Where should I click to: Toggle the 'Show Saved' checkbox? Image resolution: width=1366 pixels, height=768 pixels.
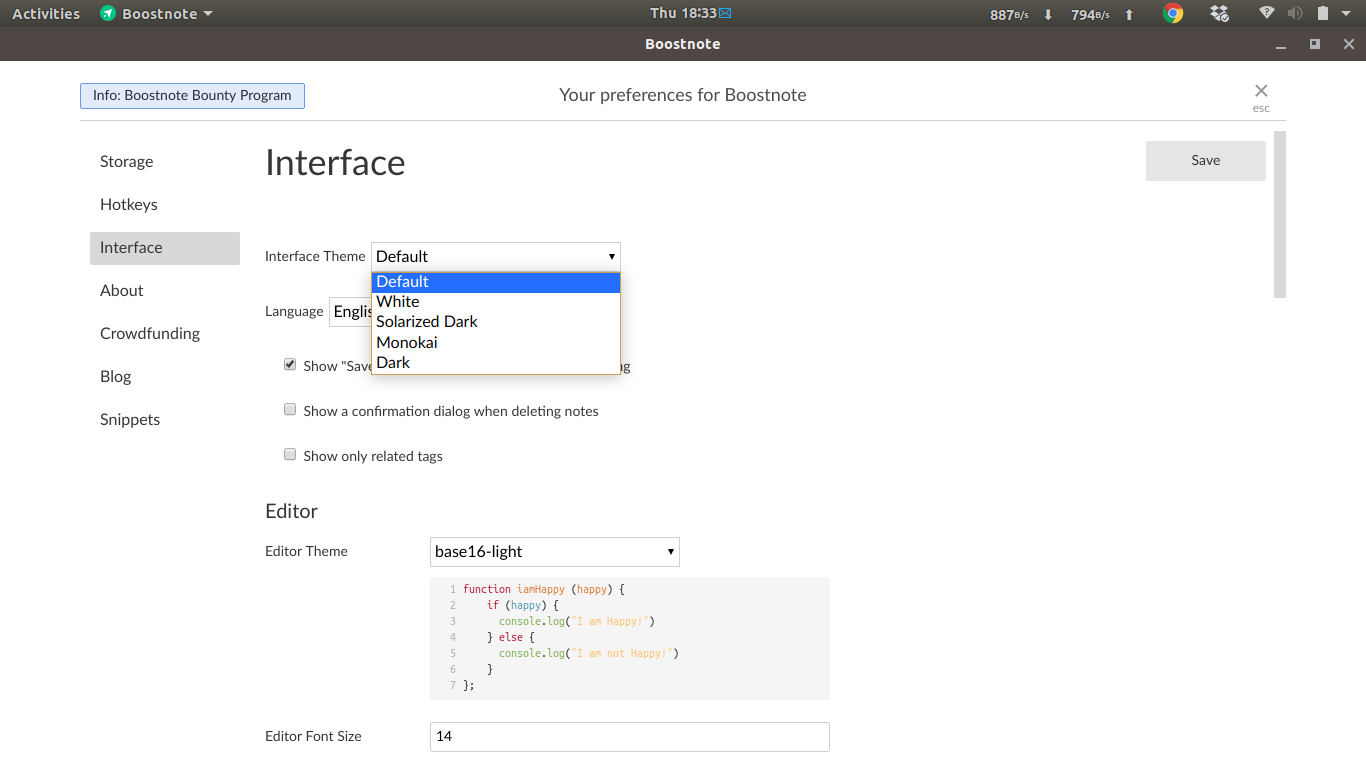(290, 365)
